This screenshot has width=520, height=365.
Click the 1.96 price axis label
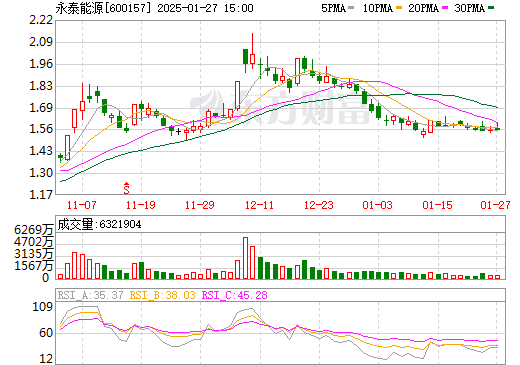tap(41, 64)
